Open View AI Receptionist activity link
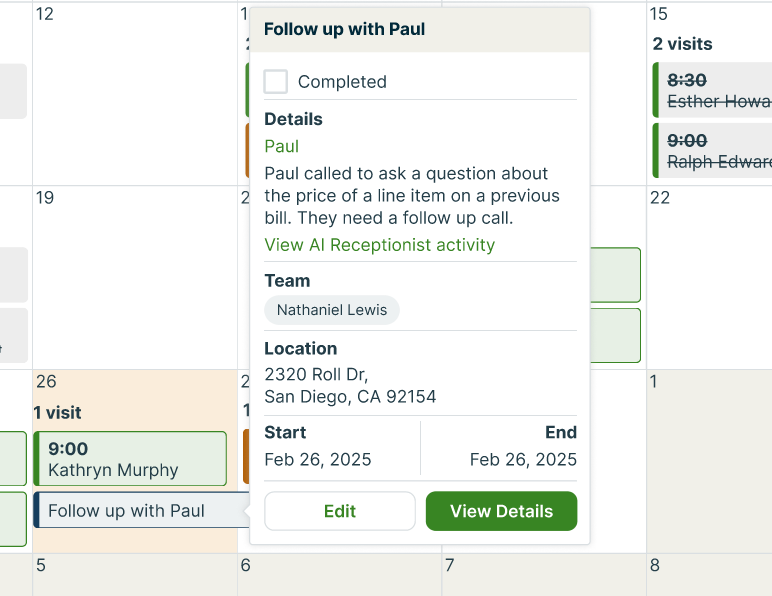Viewport: 772px width, 596px height. [x=379, y=245]
